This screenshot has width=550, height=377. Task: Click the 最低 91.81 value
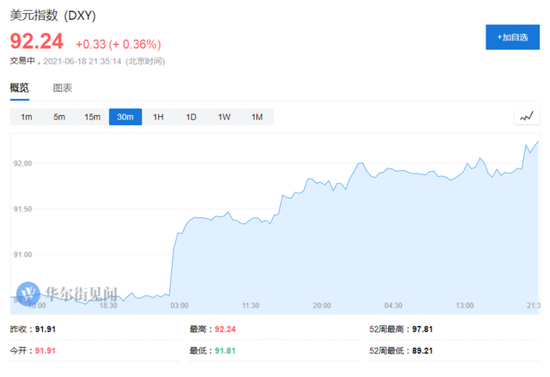click(x=225, y=351)
